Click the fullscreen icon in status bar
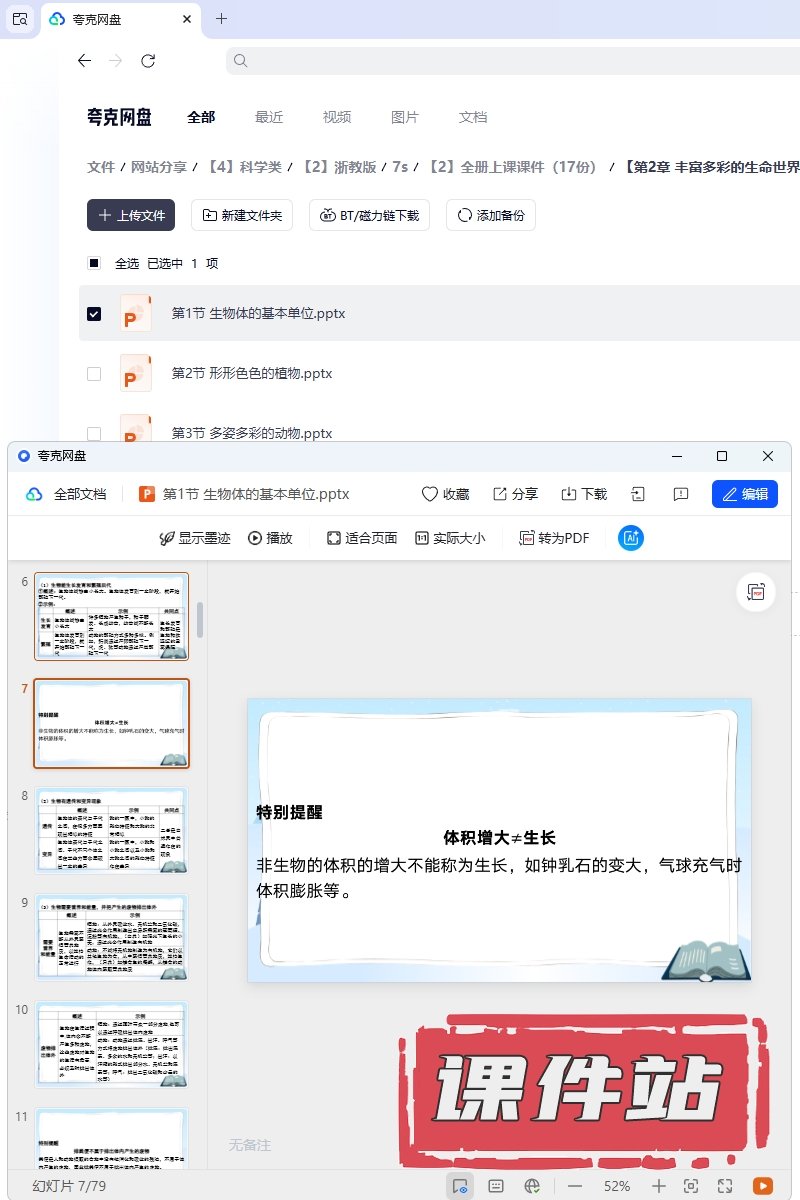Image resolution: width=800 pixels, height=1200 pixels. pos(726,1186)
